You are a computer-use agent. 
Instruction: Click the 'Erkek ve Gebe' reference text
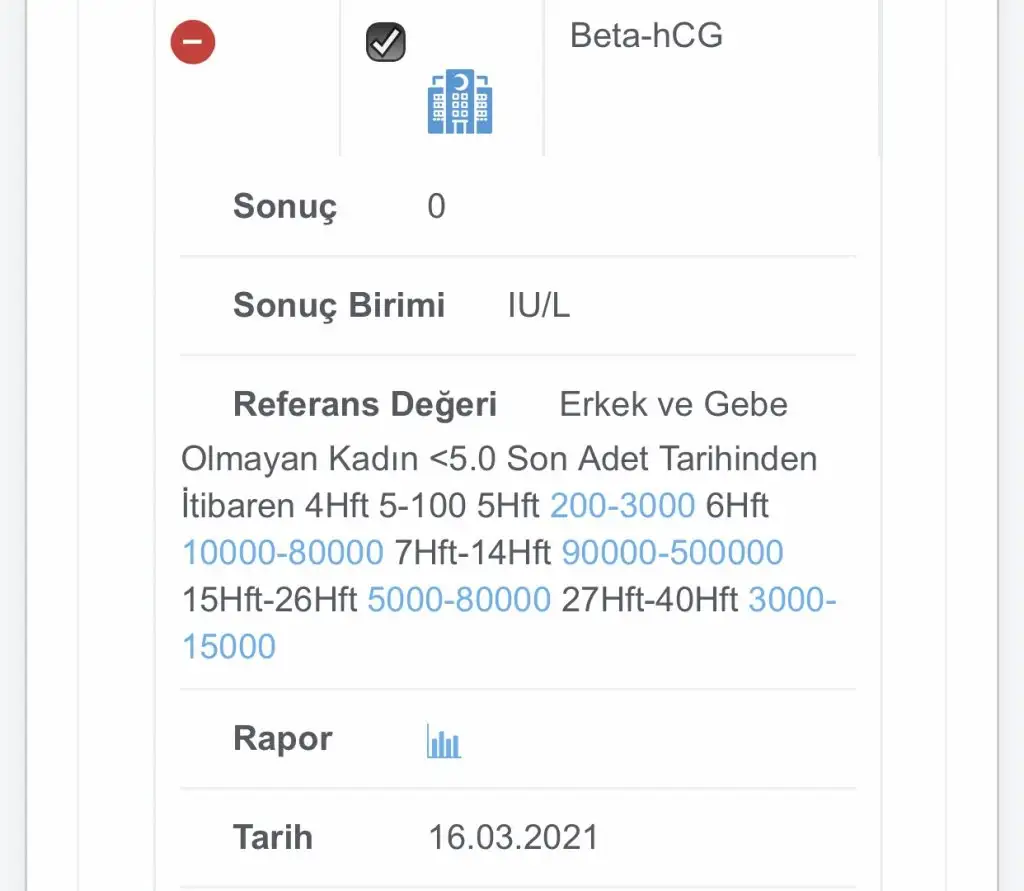[673, 404]
